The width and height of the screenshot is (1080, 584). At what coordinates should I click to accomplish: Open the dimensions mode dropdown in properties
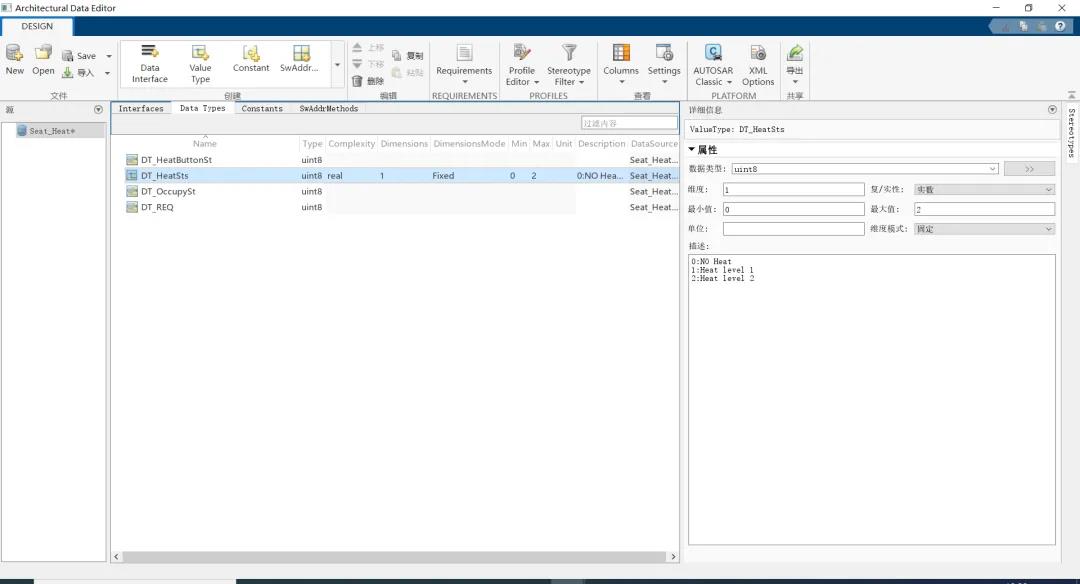[985, 229]
